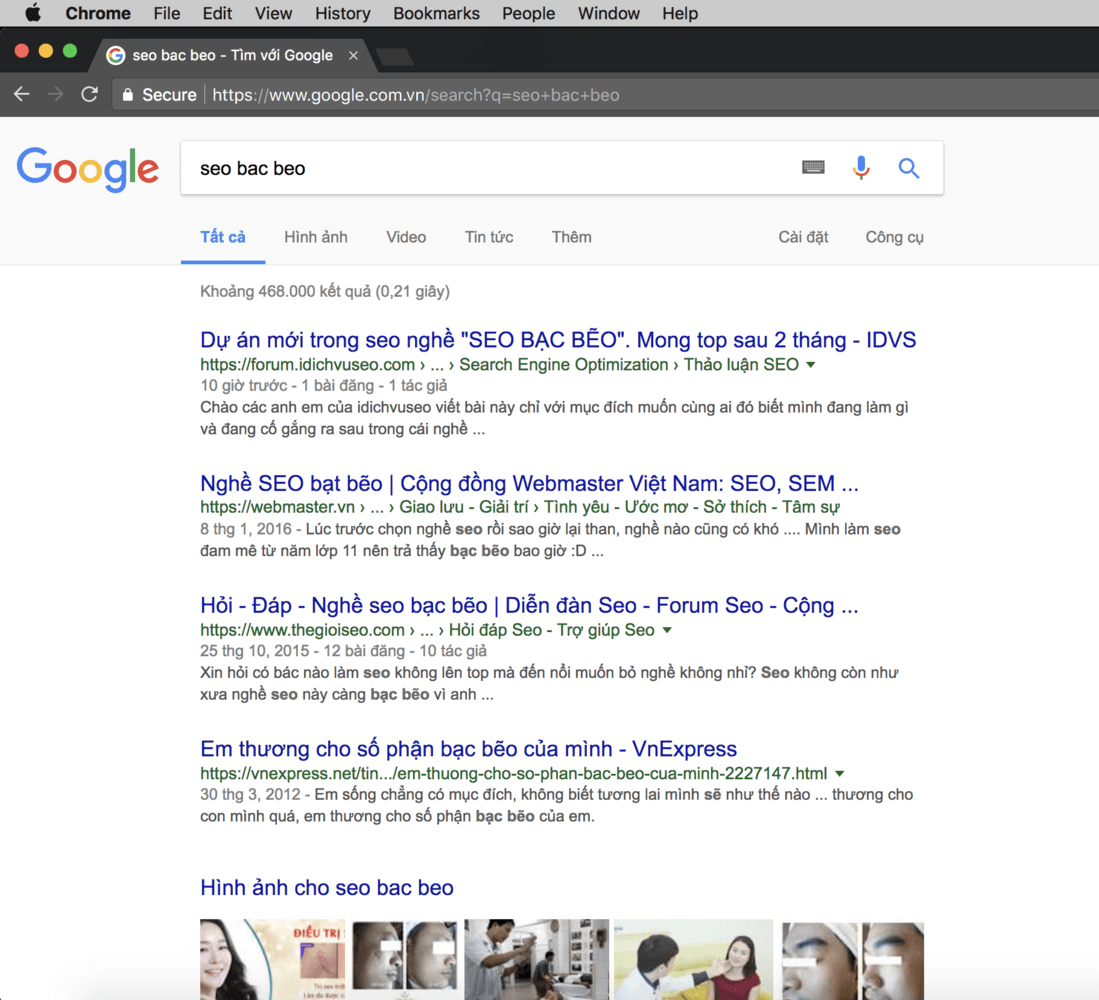Open the View menu
The height and width of the screenshot is (1000, 1099).
pyautogui.click(x=273, y=13)
